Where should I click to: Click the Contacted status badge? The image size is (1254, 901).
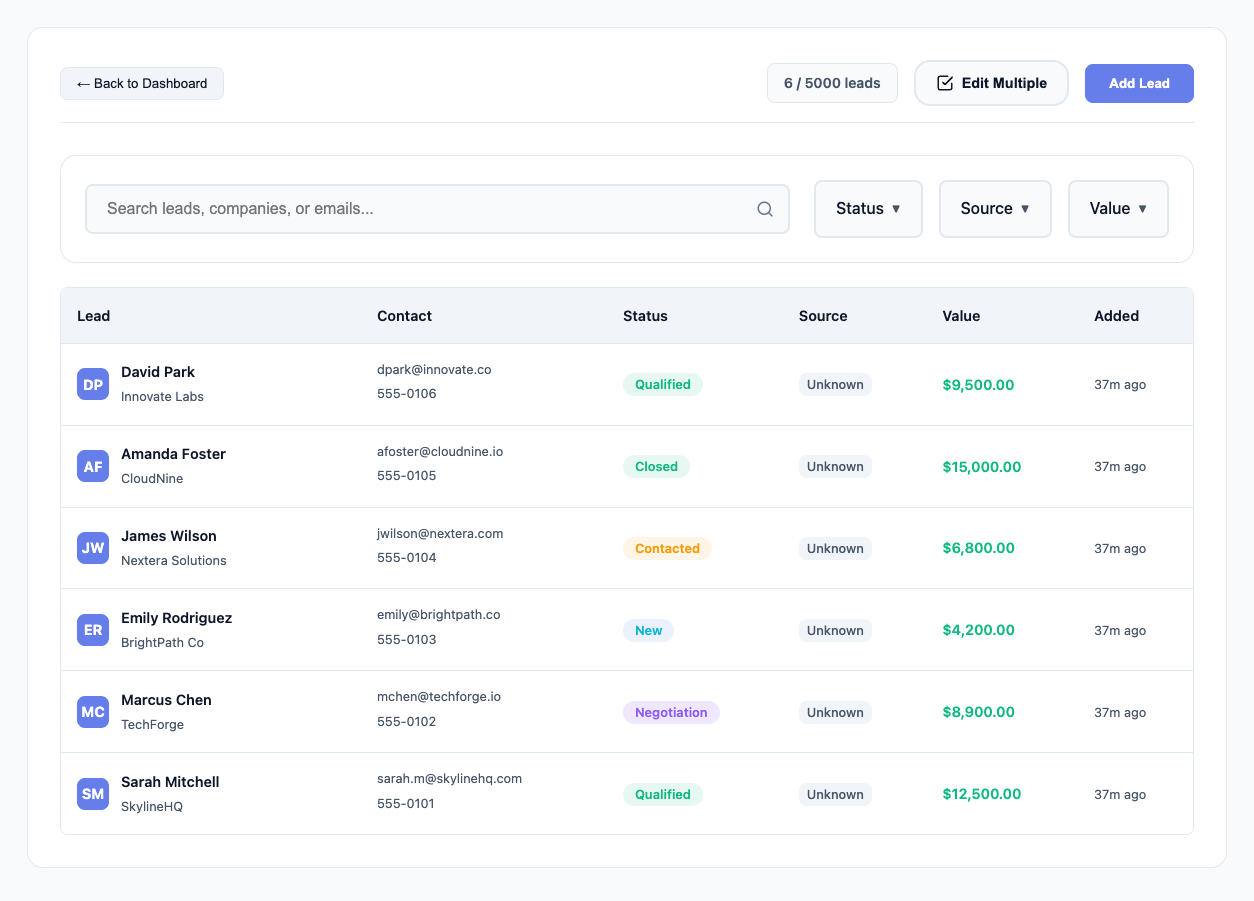point(667,548)
